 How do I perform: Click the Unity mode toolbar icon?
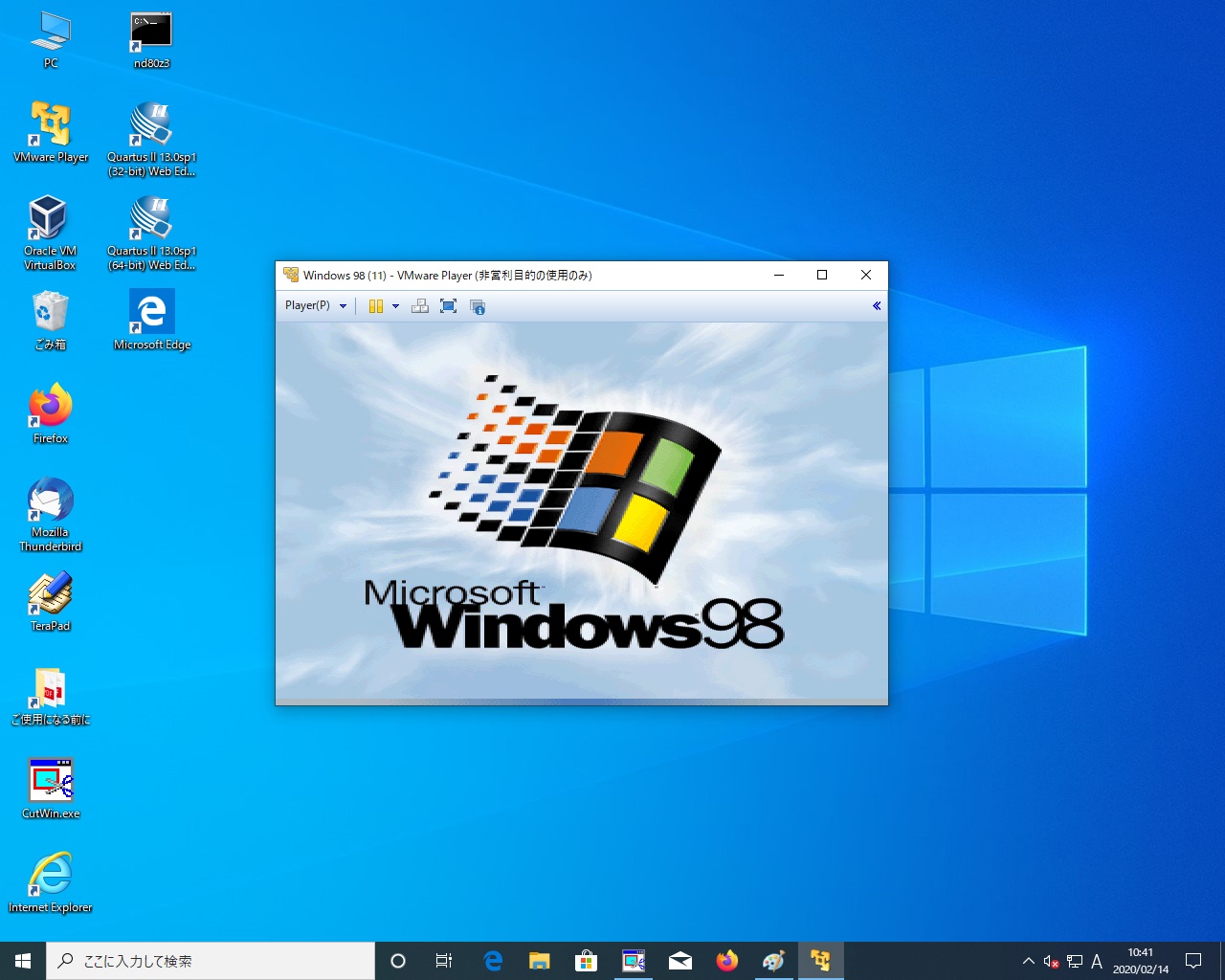(478, 306)
